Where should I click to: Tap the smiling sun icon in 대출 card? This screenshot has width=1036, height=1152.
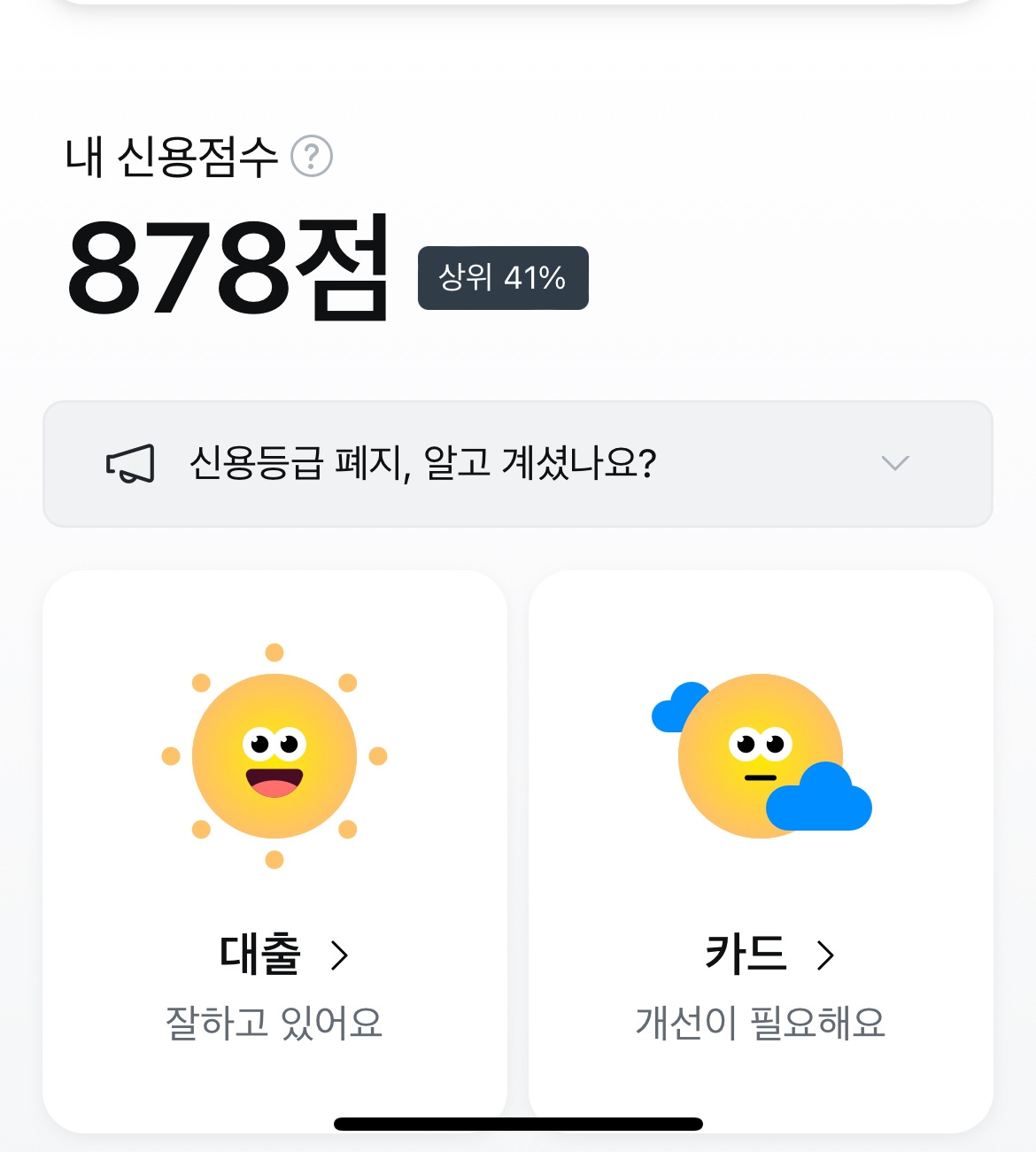click(274, 756)
